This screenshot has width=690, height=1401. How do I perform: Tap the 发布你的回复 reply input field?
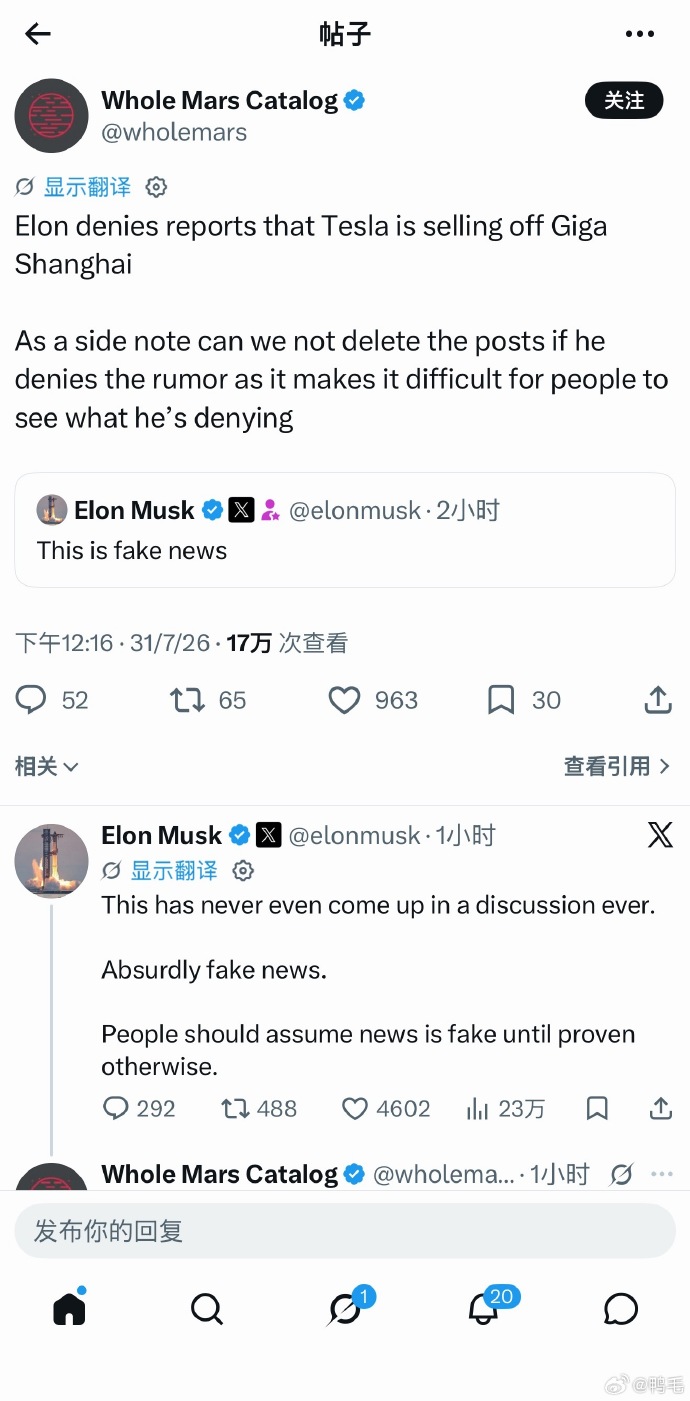[345, 1231]
